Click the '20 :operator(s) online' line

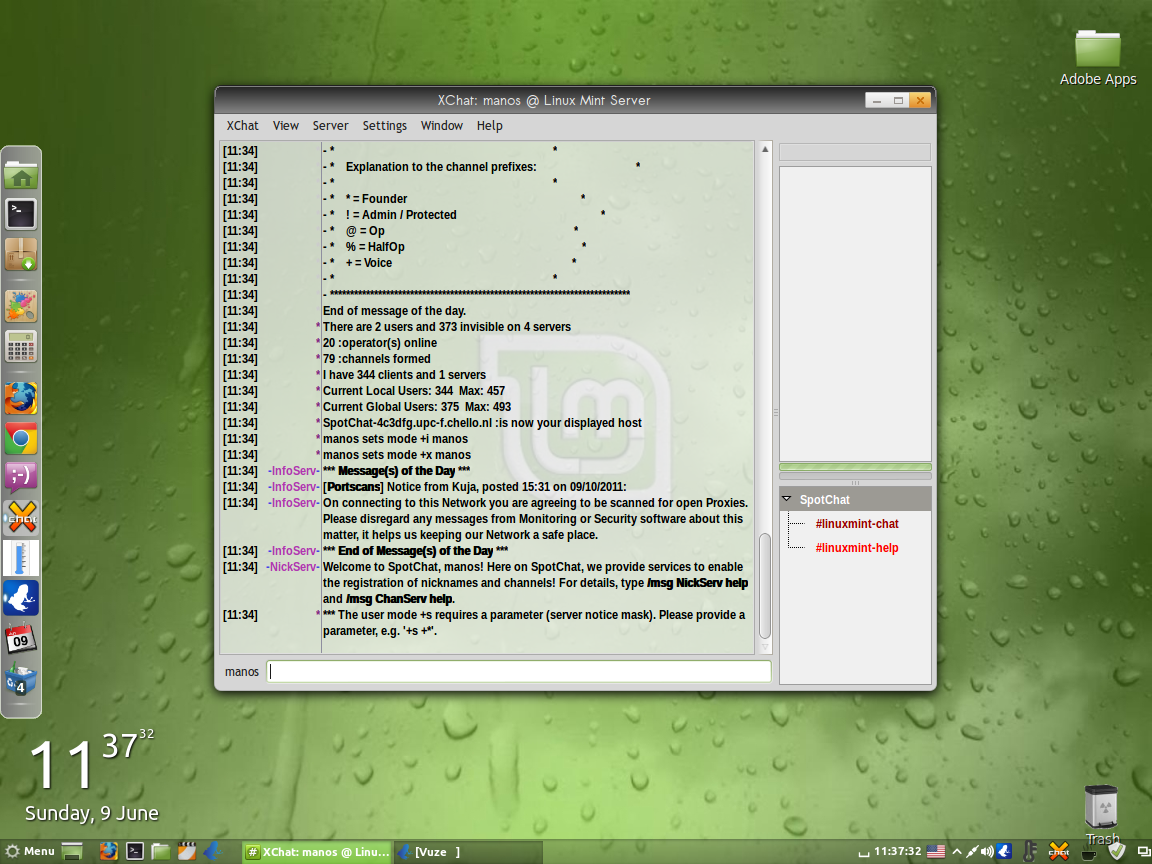[380, 343]
